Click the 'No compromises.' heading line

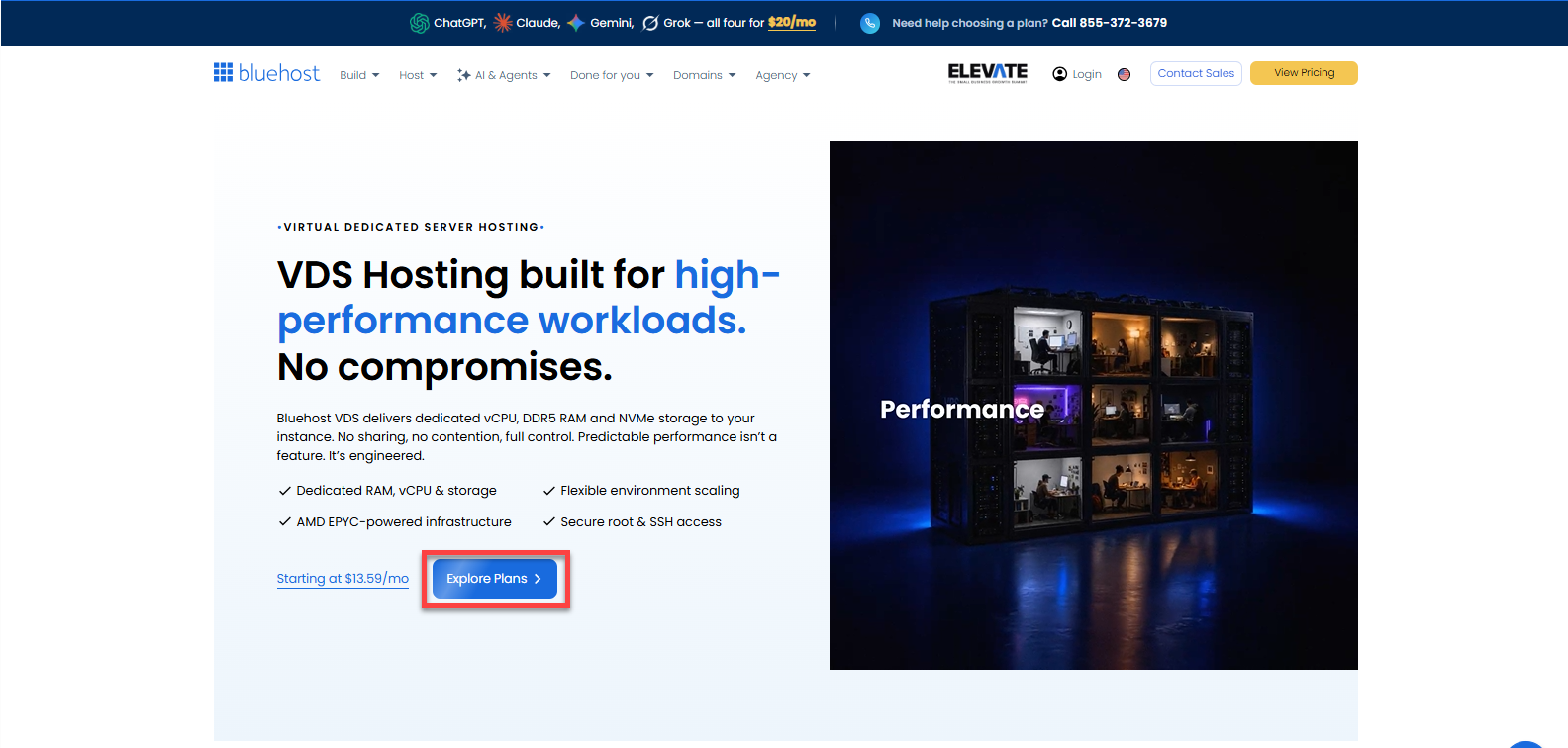[444, 367]
